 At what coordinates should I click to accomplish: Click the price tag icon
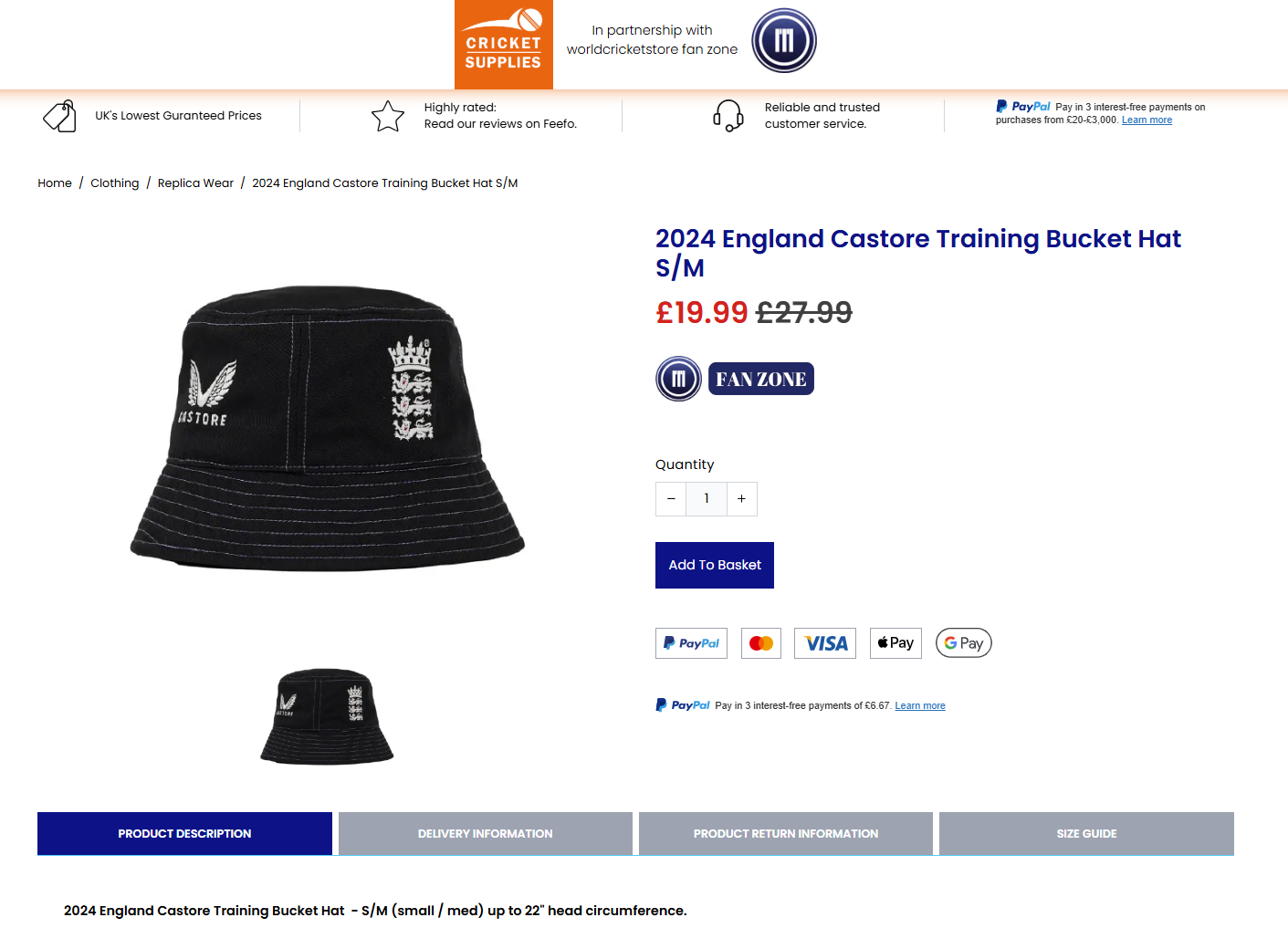[59, 116]
